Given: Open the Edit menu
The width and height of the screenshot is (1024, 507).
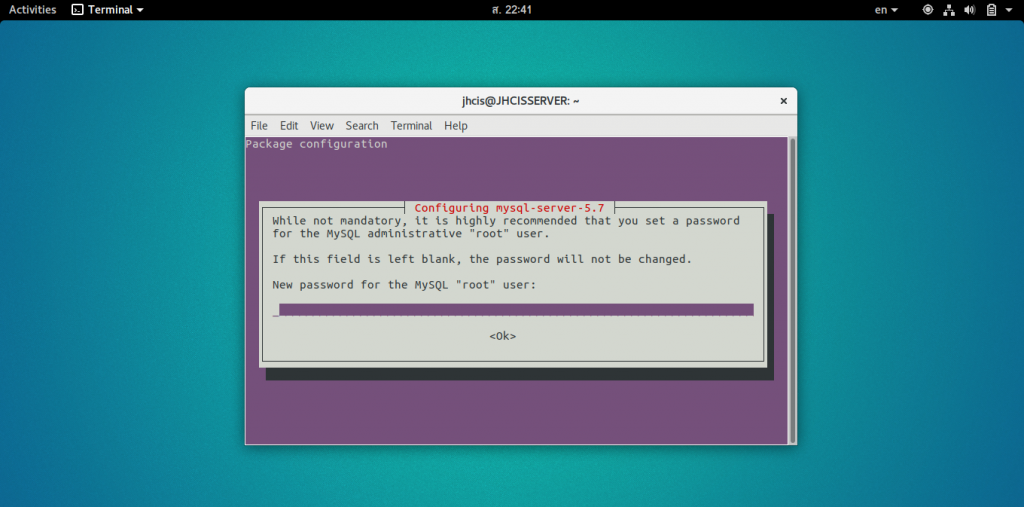Looking at the screenshot, I should coord(289,125).
